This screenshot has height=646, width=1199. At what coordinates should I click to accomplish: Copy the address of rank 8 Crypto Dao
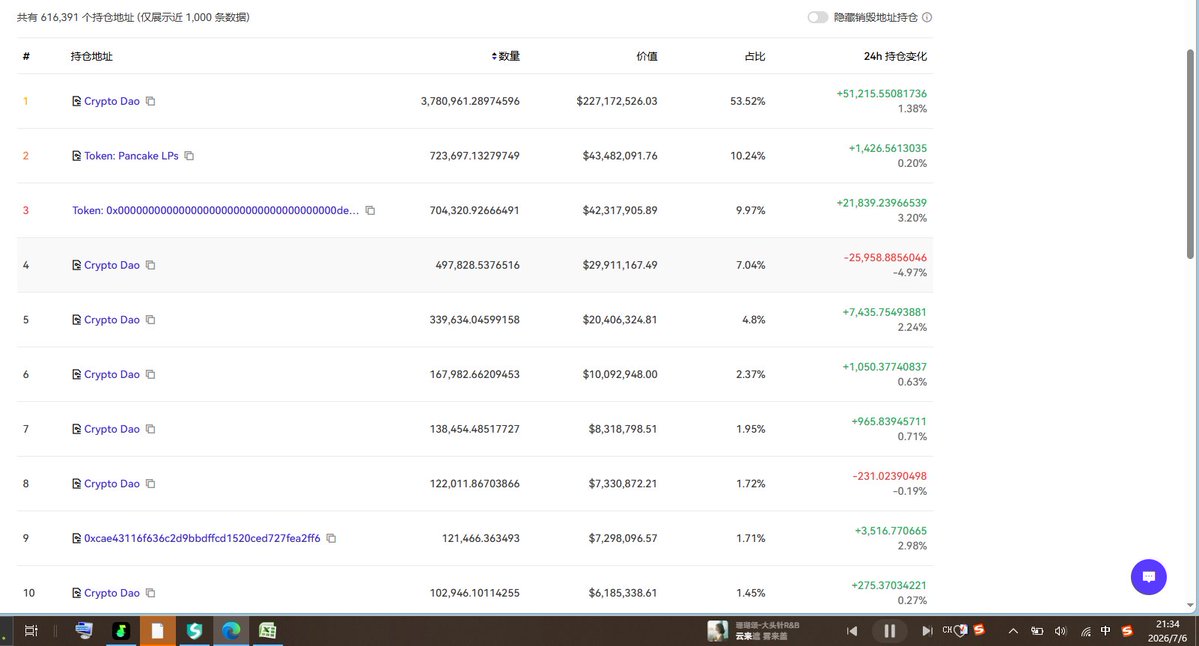(x=151, y=483)
